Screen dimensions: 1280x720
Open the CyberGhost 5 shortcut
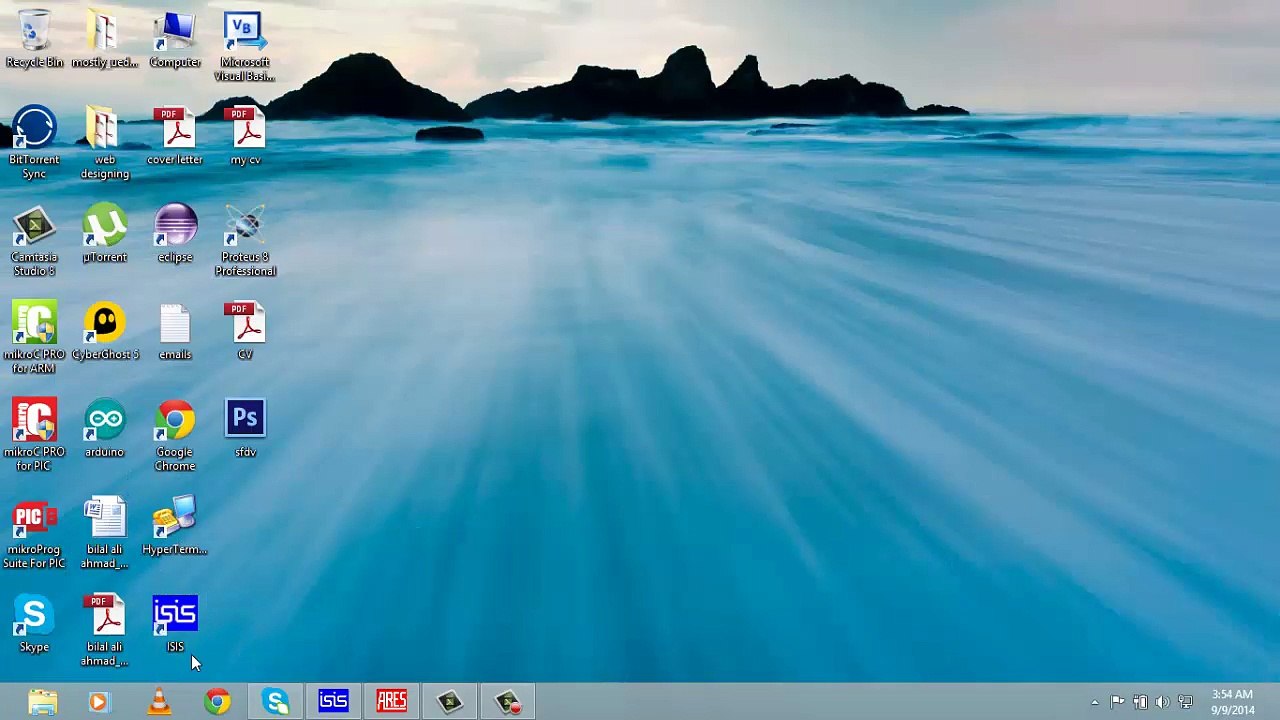104,331
